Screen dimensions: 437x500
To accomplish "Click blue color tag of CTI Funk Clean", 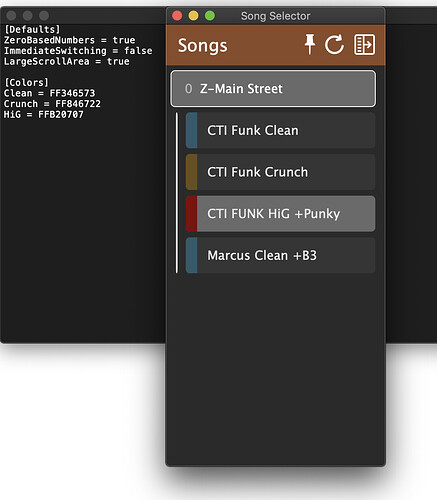I will [191, 130].
